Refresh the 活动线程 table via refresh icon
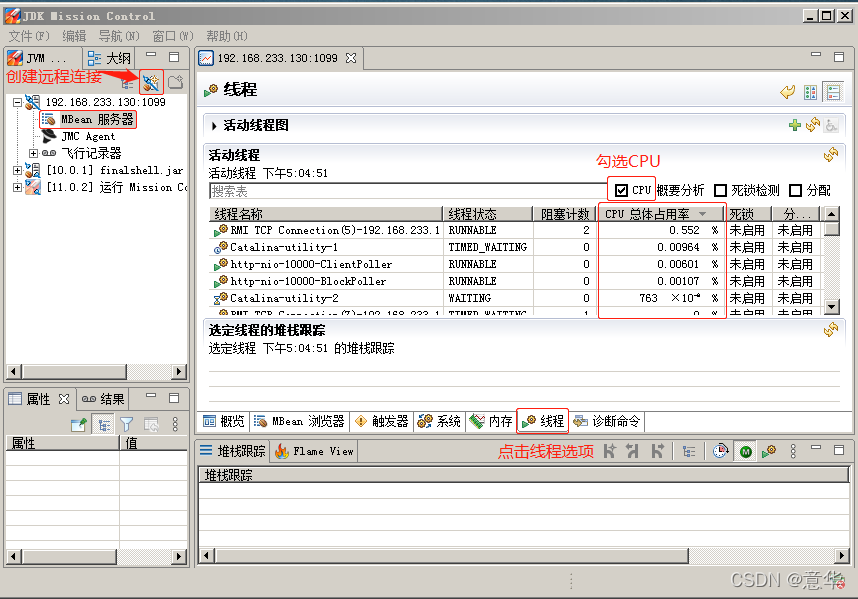Viewport: 858px width, 599px height. pyautogui.click(x=830, y=155)
